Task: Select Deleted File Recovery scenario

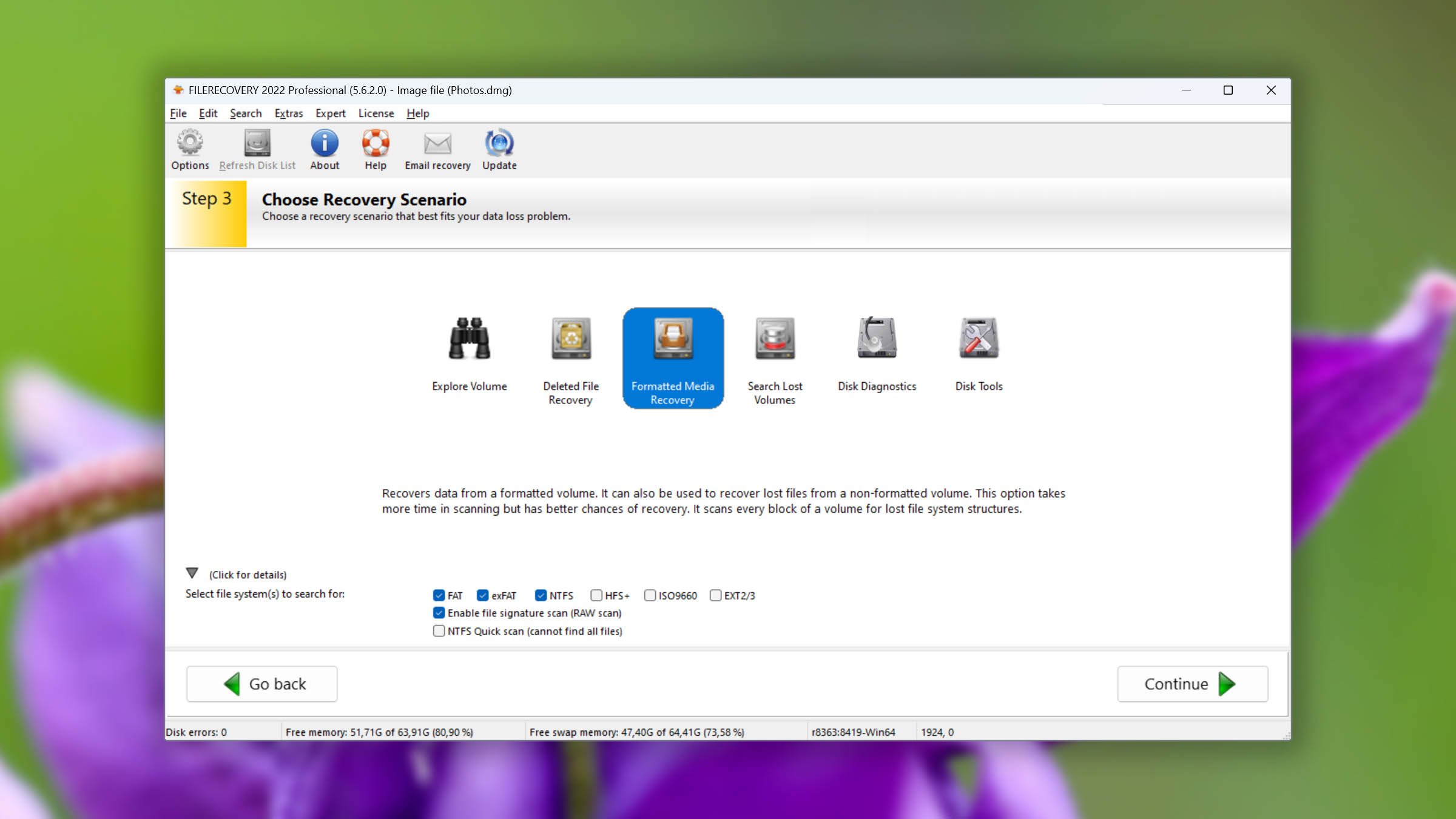Action: pos(571,358)
